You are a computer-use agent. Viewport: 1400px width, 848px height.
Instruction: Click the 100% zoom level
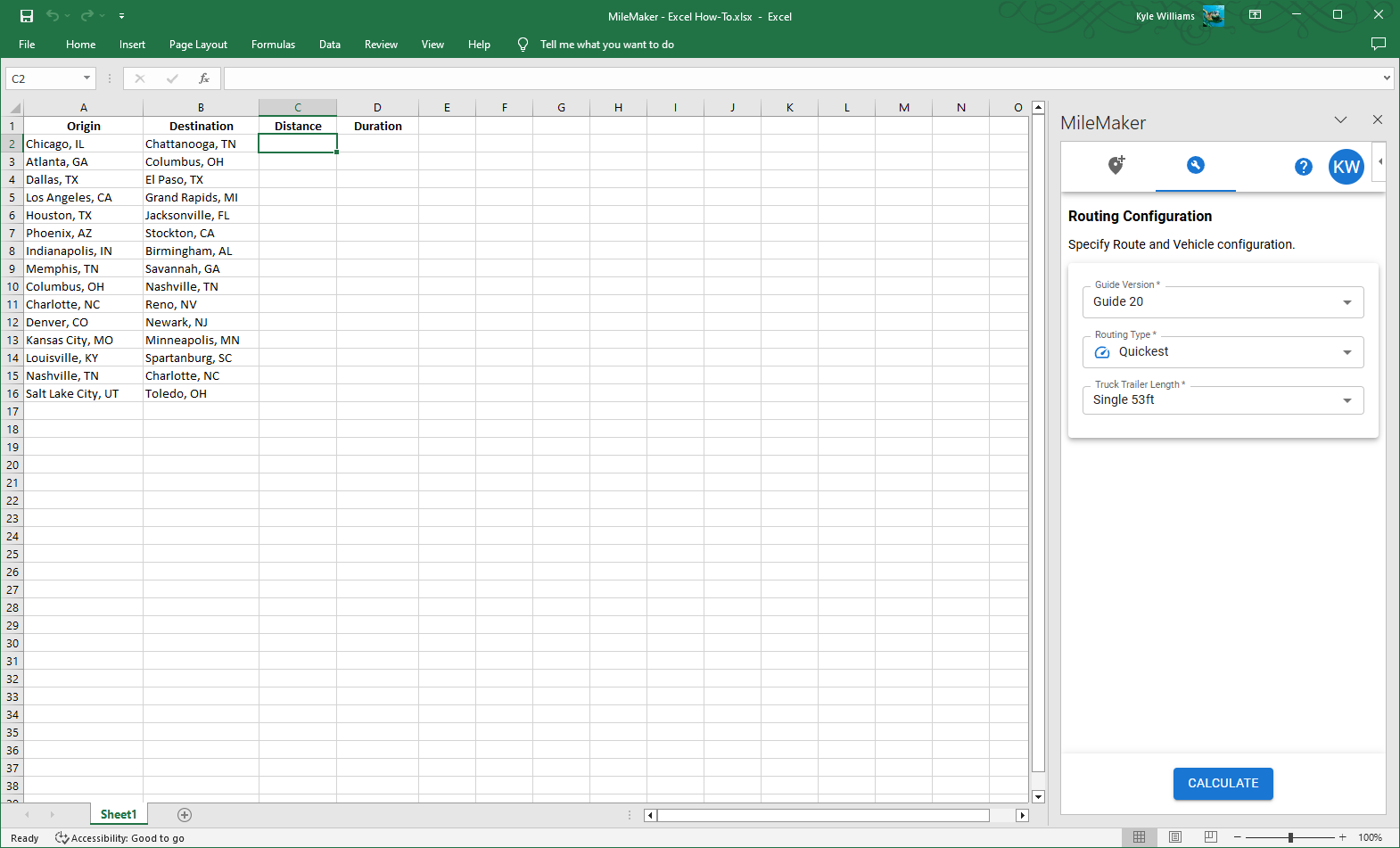coord(1370,838)
